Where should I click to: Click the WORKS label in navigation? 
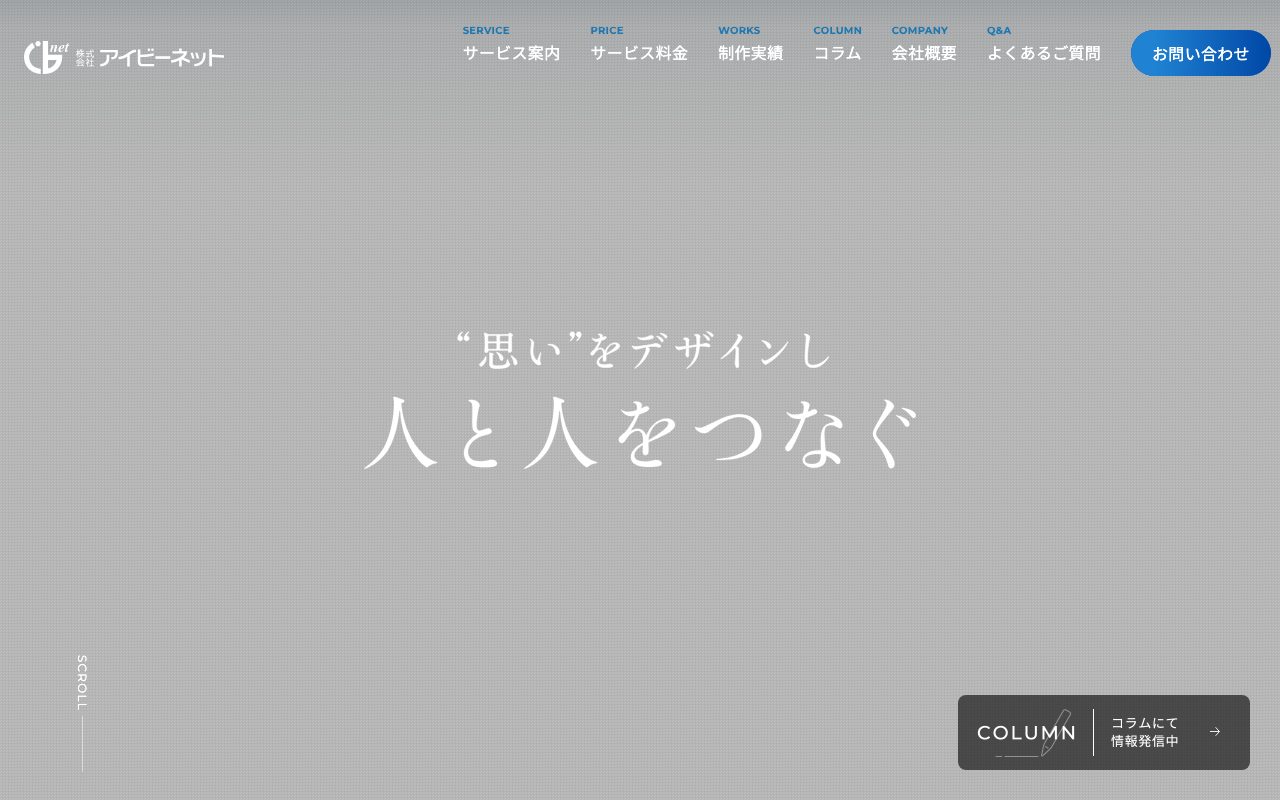coord(739,30)
